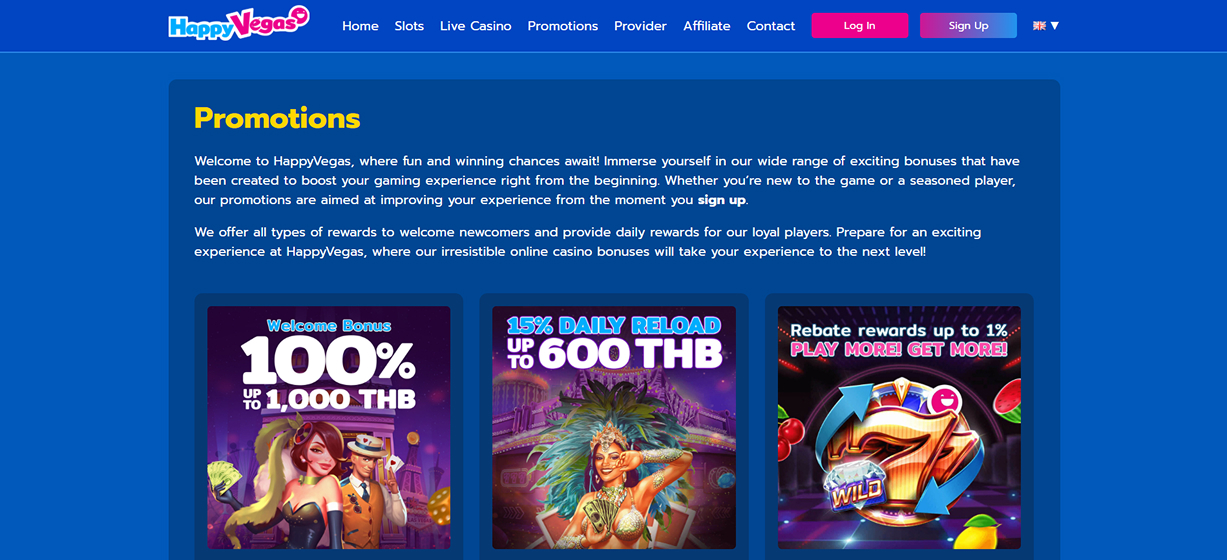The height and width of the screenshot is (560, 1227).
Task: Select Promotions in the navigation bar
Action: pos(563,26)
